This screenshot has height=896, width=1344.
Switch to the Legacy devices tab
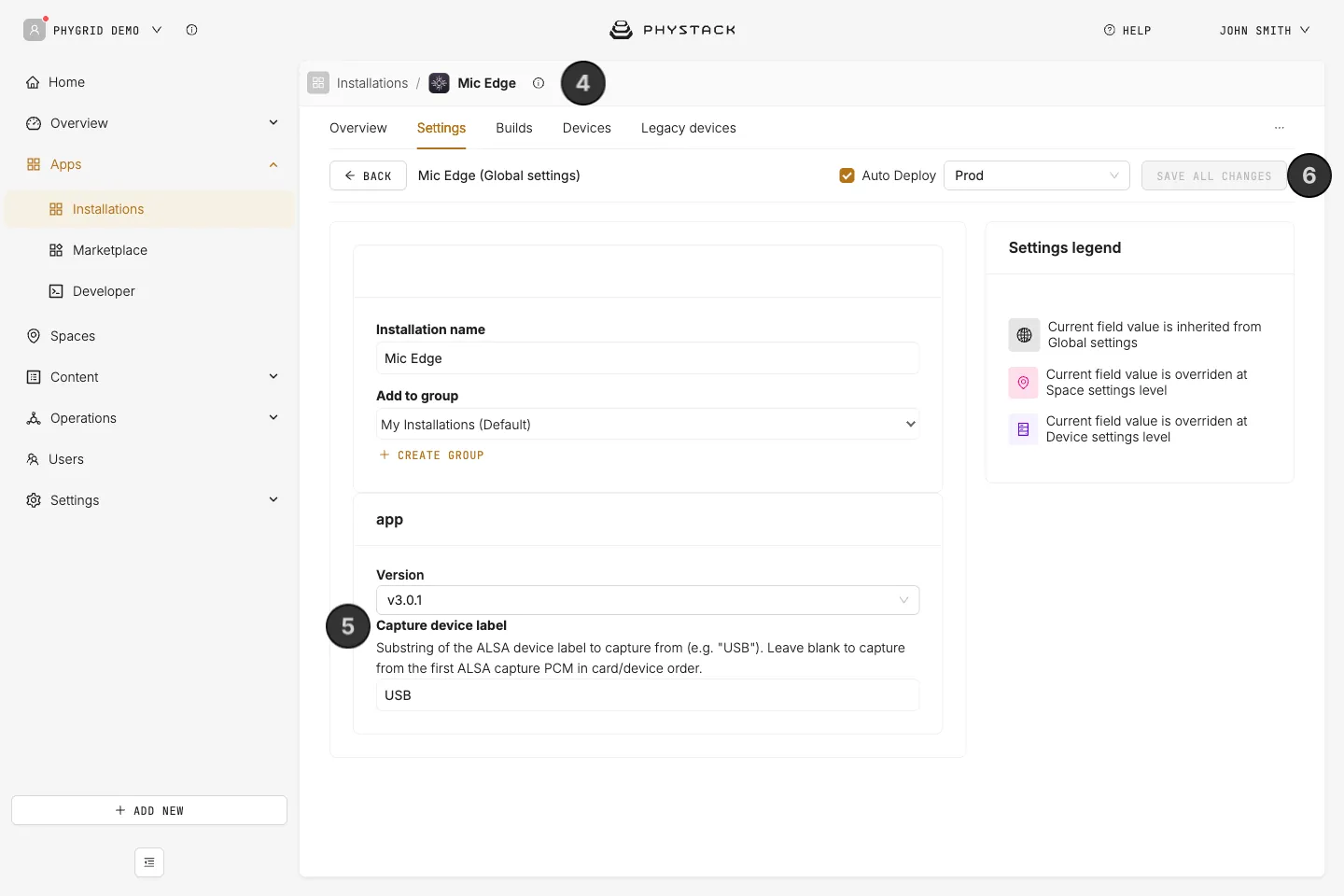(x=689, y=128)
